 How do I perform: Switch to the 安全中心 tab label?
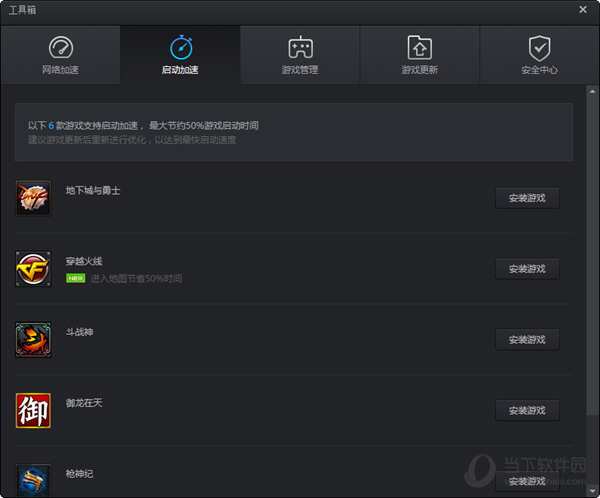coord(539,70)
